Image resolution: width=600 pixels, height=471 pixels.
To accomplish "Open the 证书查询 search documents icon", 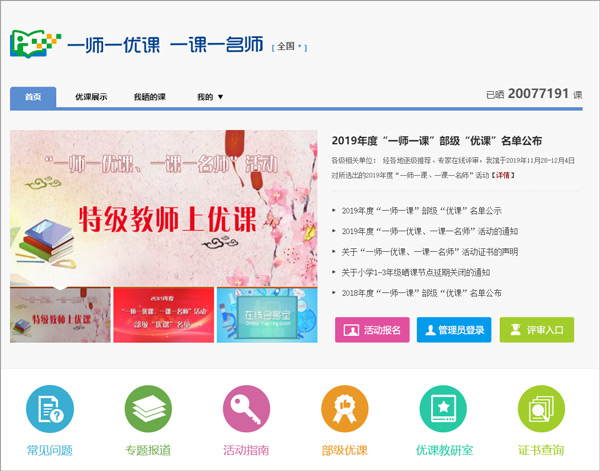I will [x=541, y=409].
